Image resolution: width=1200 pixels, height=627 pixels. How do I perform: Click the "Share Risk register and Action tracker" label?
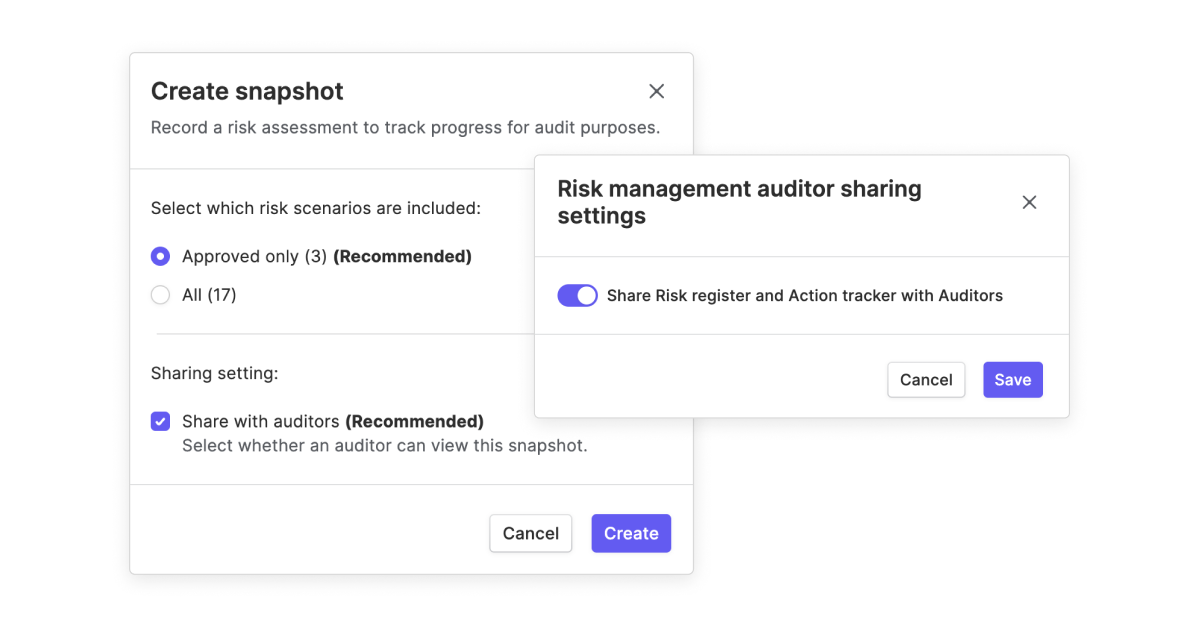coord(804,295)
